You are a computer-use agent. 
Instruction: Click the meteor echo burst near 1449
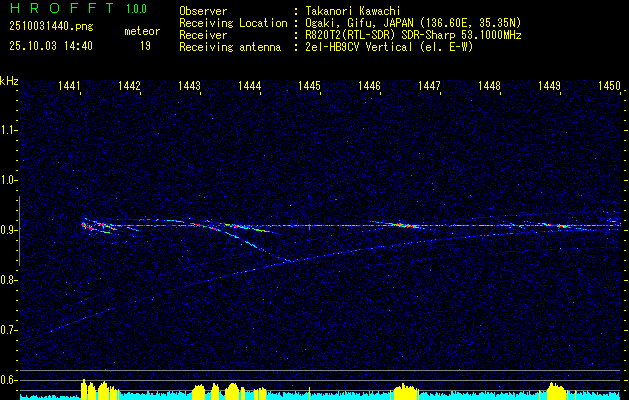pyautogui.click(x=556, y=226)
